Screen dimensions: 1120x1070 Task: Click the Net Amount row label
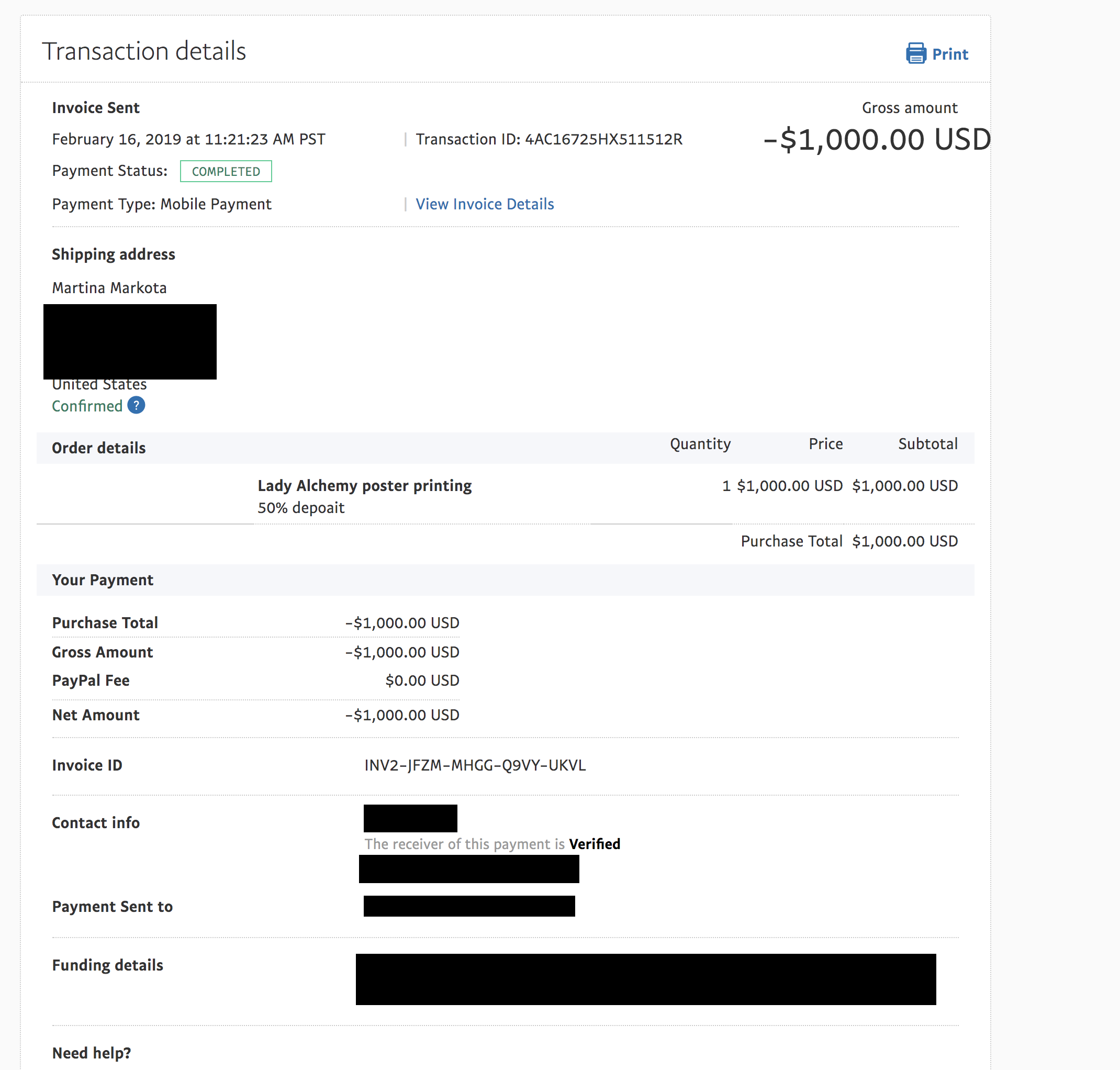tap(96, 715)
